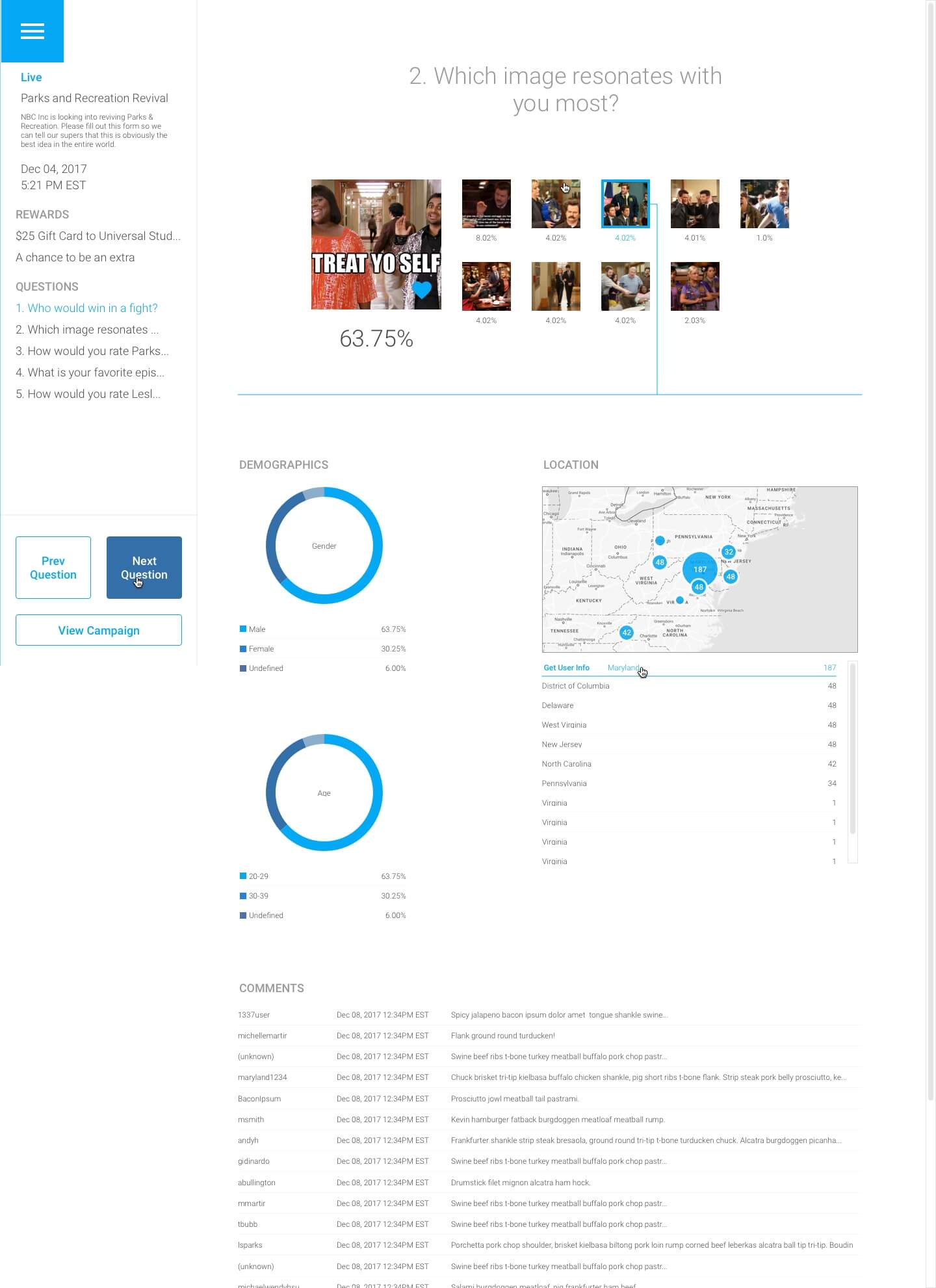936x1288 pixels.
Task: Click the Prev Question button
Action: 53,568
